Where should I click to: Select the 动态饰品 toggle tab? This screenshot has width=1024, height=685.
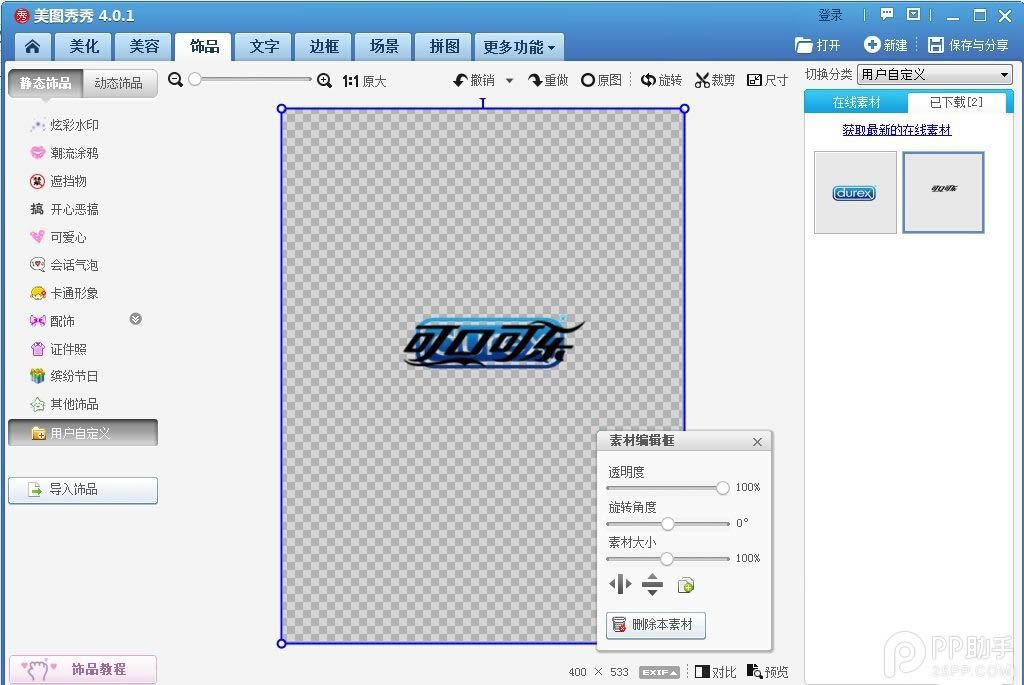(119, 83)
